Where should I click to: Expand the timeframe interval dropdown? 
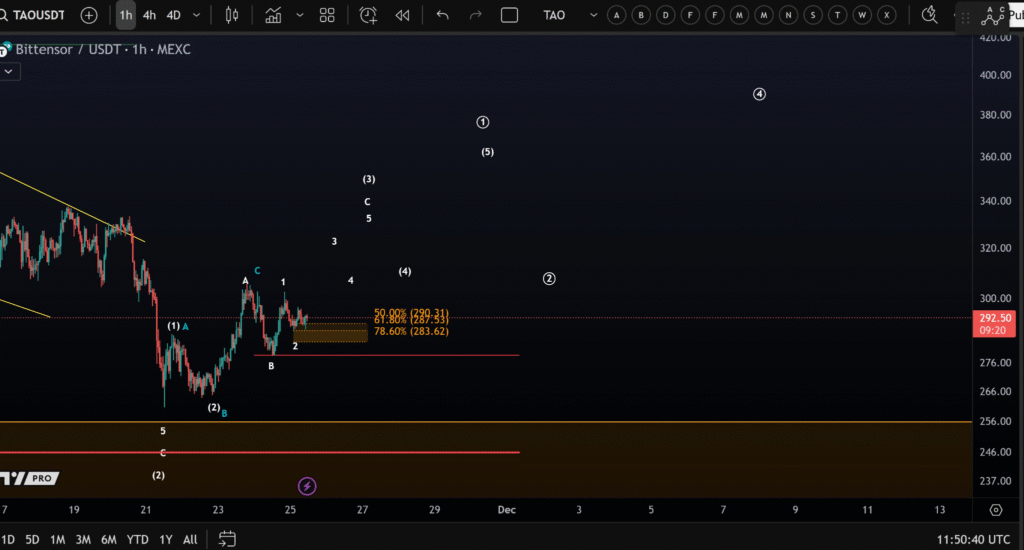[x=196, y=15]
